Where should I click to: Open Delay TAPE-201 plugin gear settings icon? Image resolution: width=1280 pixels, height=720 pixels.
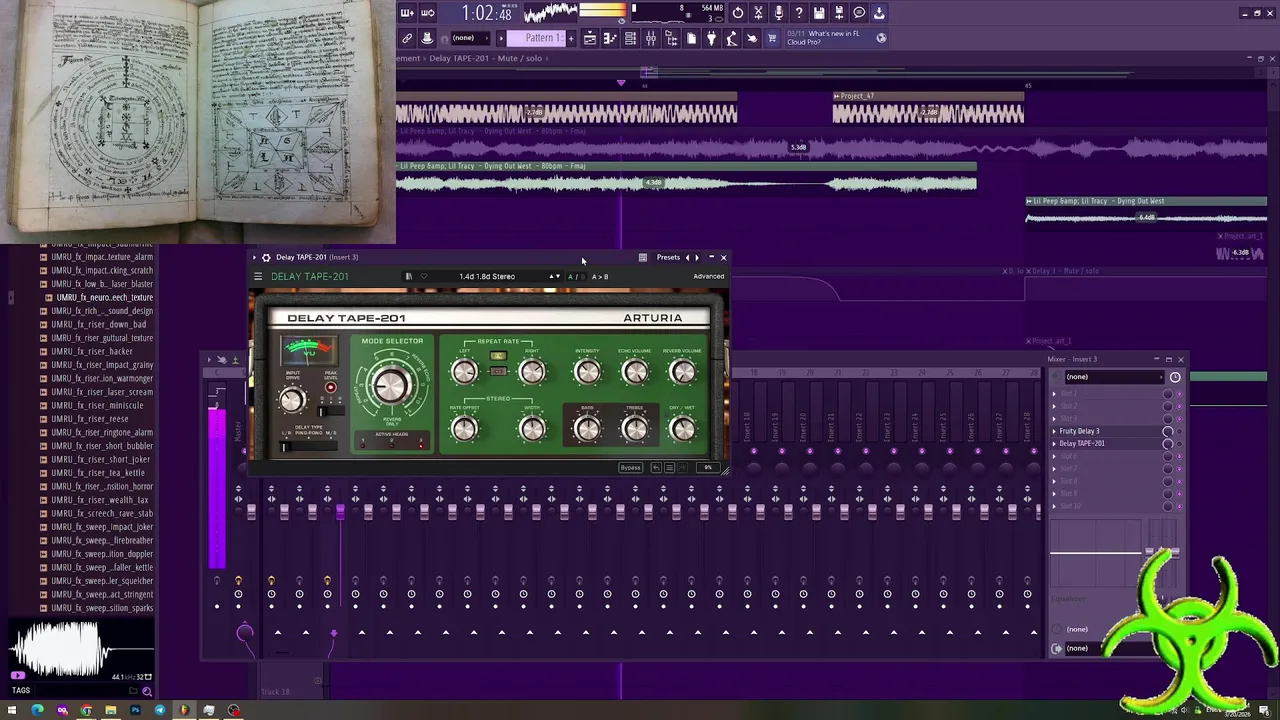(x=266, y=257)
